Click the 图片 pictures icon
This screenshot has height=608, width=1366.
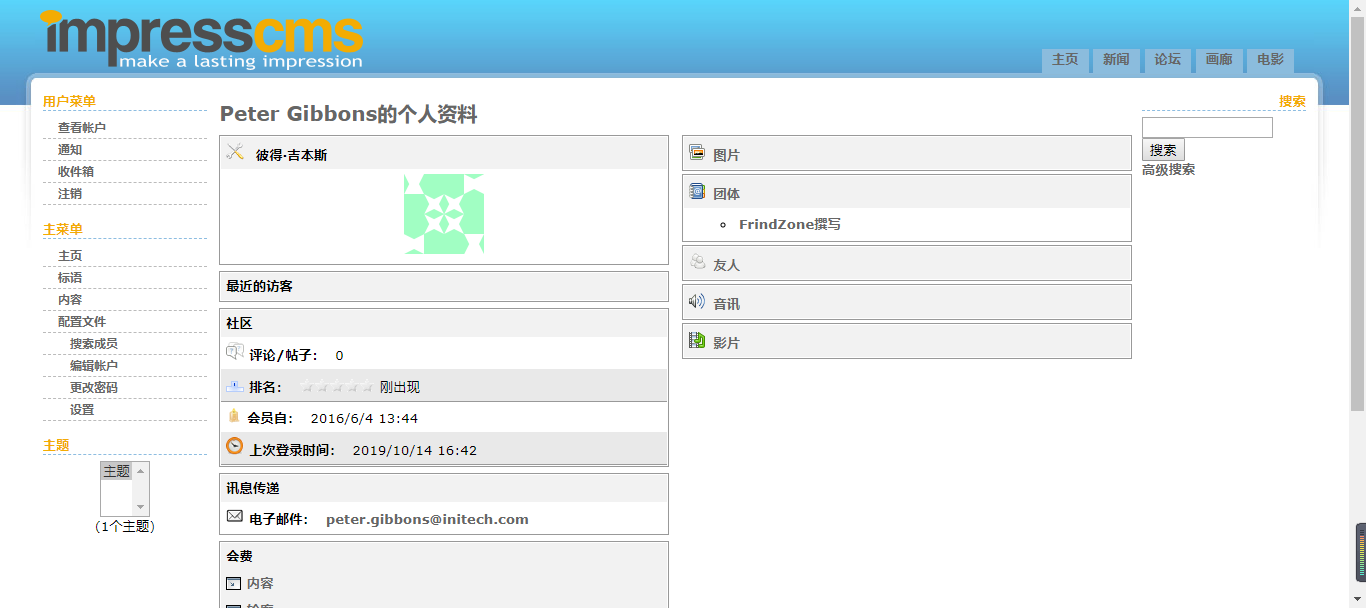(697, 153)
